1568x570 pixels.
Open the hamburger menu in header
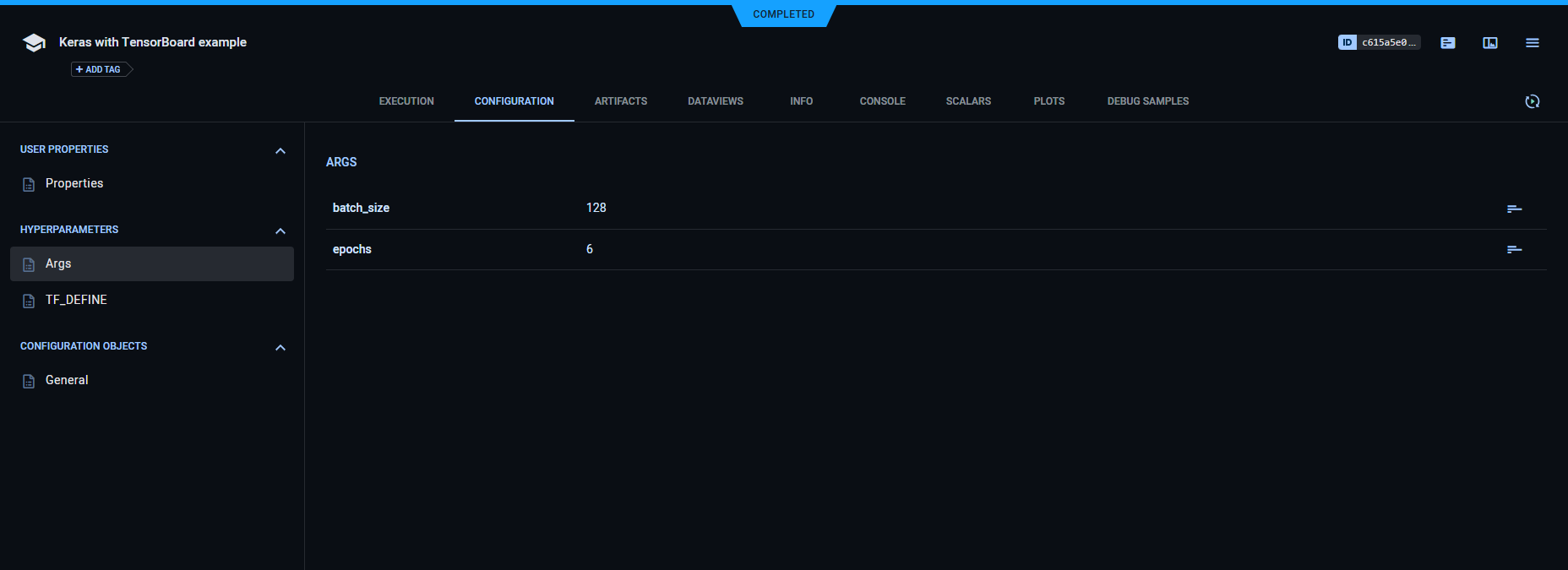[x=1533, y=43]
